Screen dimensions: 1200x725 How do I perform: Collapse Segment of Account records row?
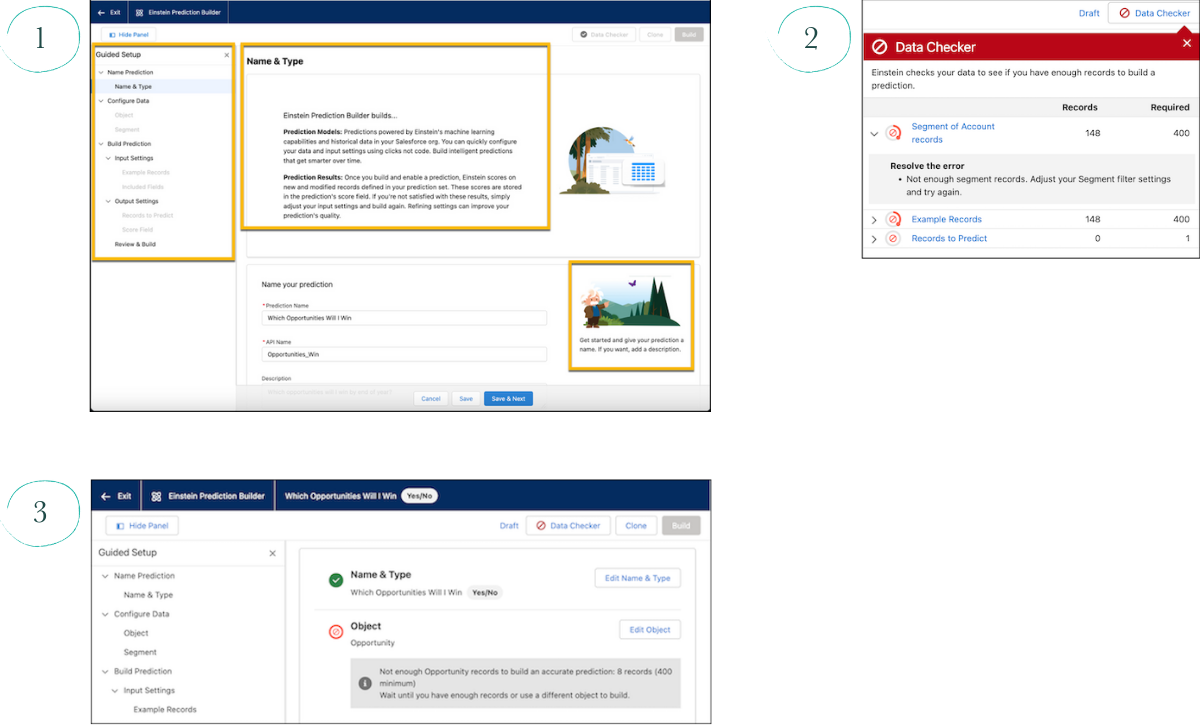tap(874, 133)
